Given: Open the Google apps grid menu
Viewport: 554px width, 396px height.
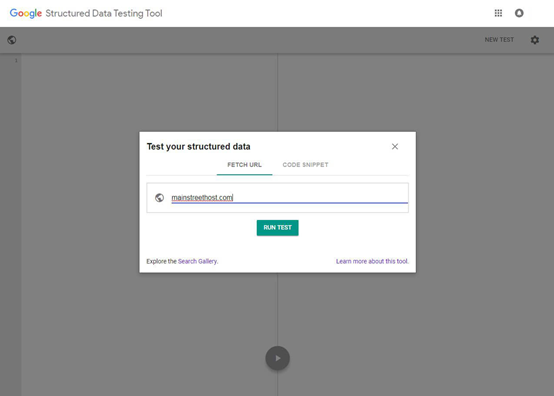Looking at the screenshot, I should pyautogui.click(x=498, y=13).
